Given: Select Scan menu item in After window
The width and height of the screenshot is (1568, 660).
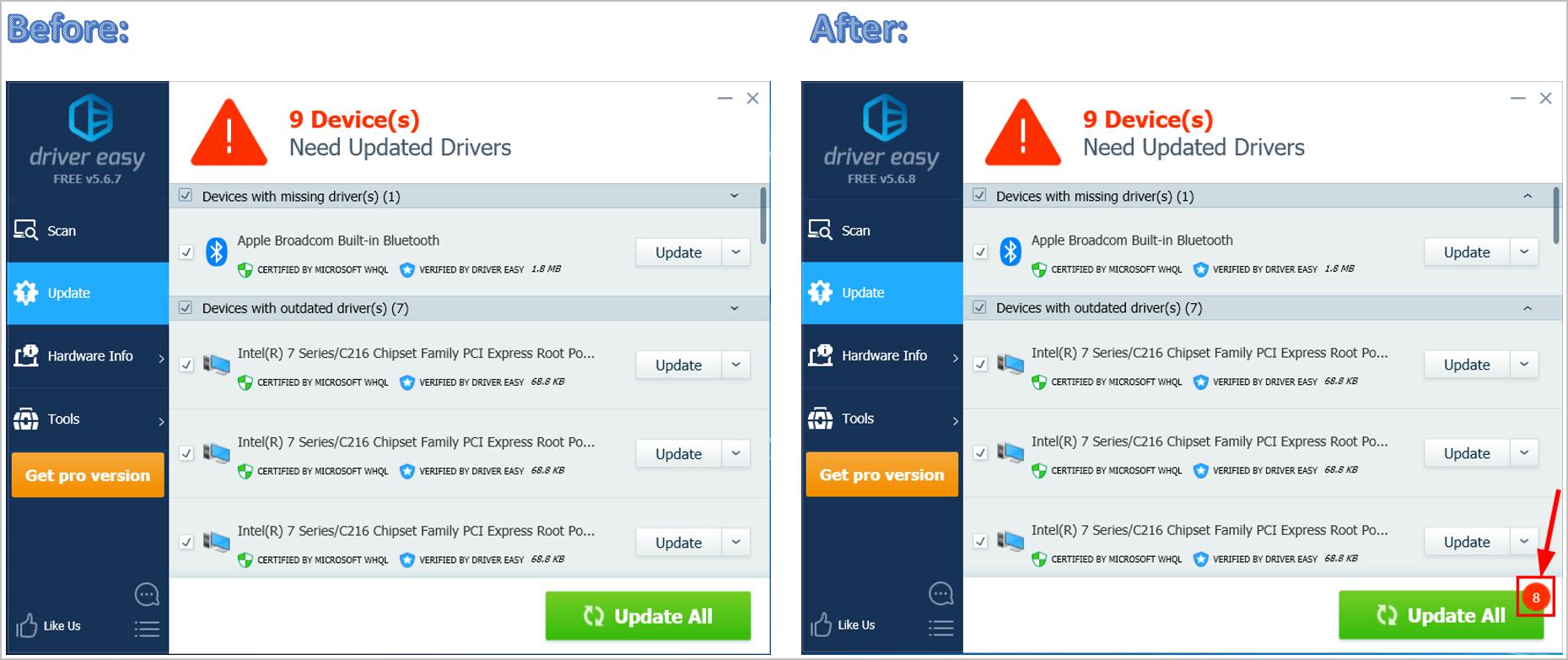Looking at the screenshot, I should [x=882, y=230].
